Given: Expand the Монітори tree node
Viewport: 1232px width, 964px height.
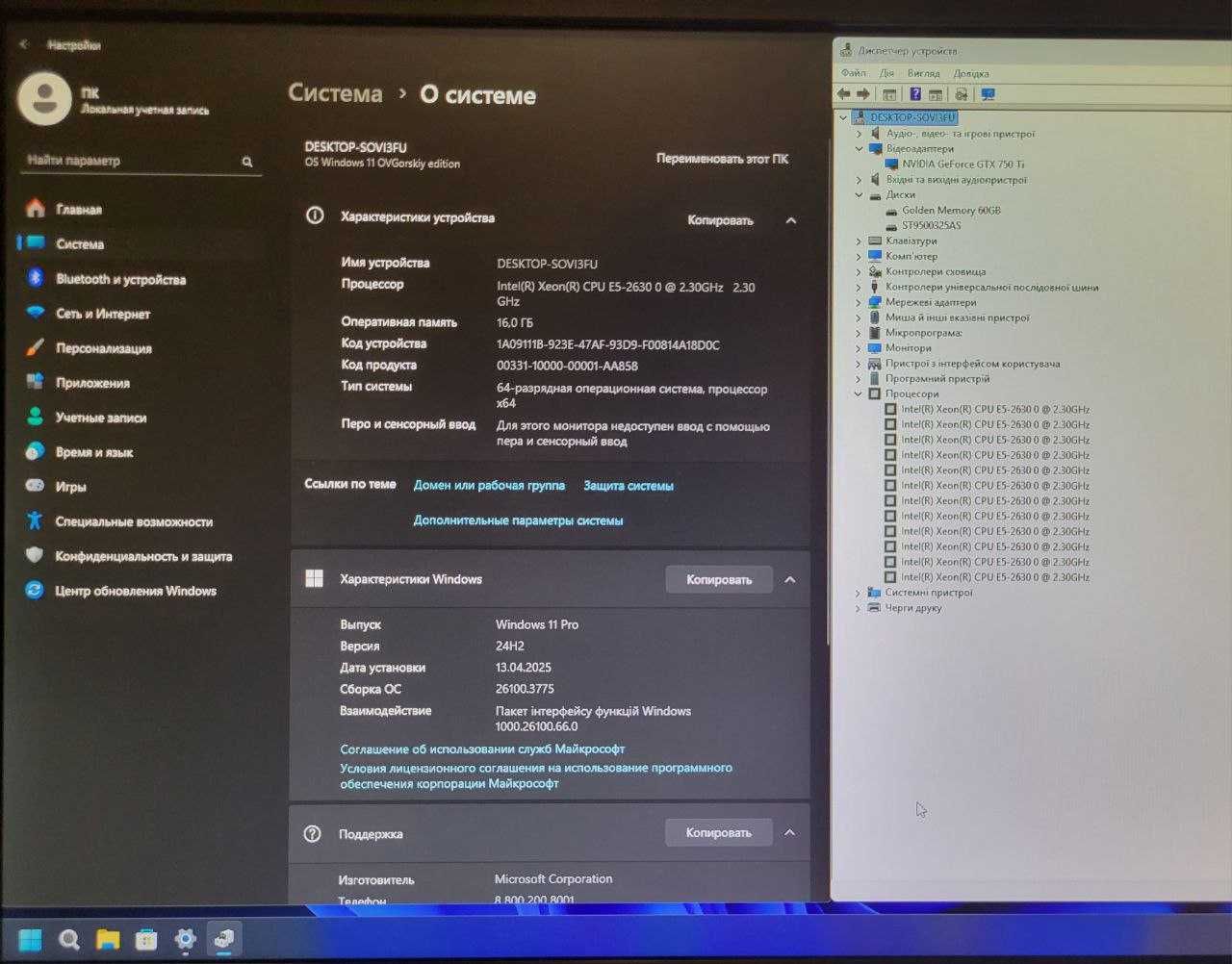Looking at the screenshot, I should click(859, 347).
